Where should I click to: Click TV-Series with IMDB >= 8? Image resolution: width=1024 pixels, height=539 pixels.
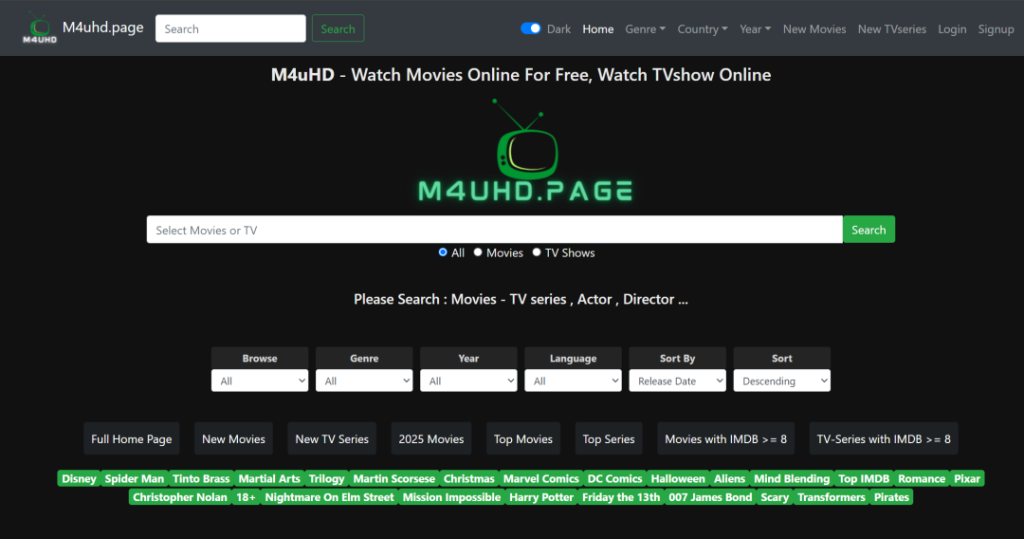884,439
